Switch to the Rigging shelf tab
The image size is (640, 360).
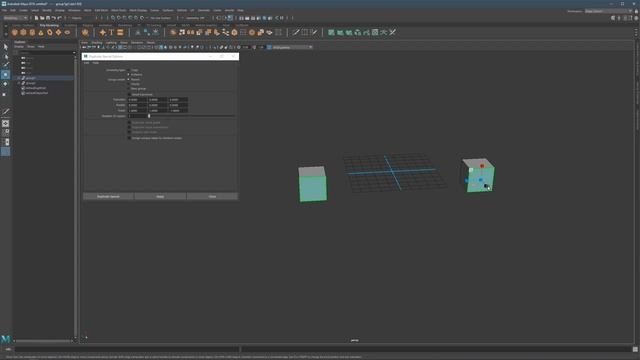88,25
